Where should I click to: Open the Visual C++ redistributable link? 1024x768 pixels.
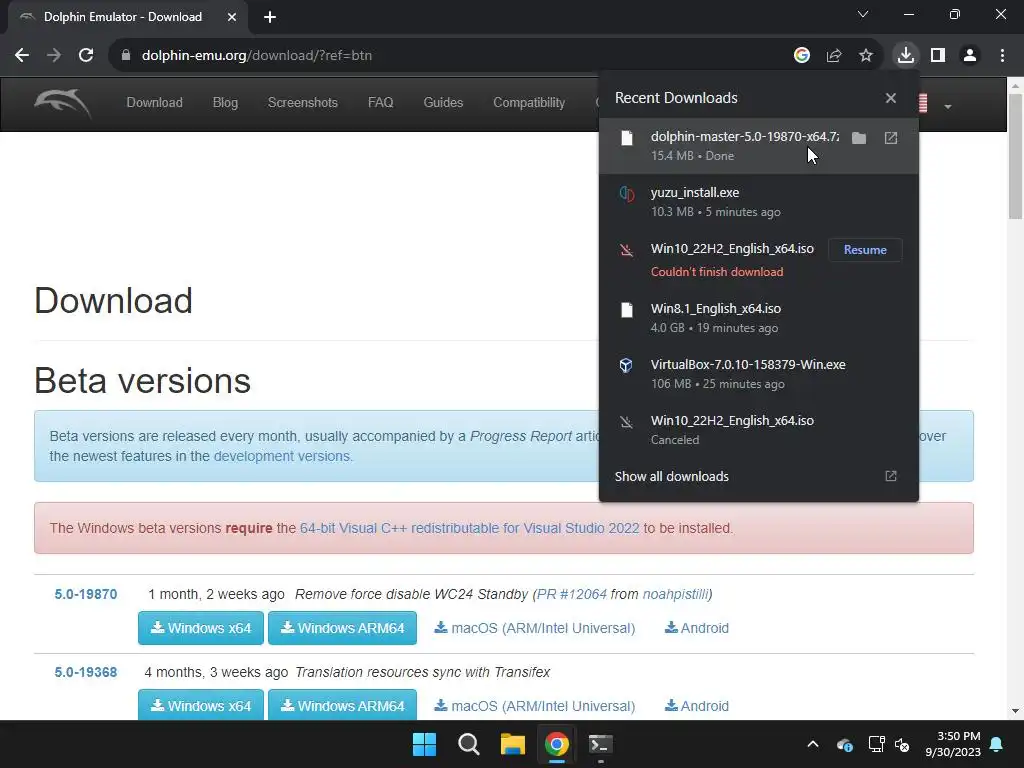(x=470, y=528)
